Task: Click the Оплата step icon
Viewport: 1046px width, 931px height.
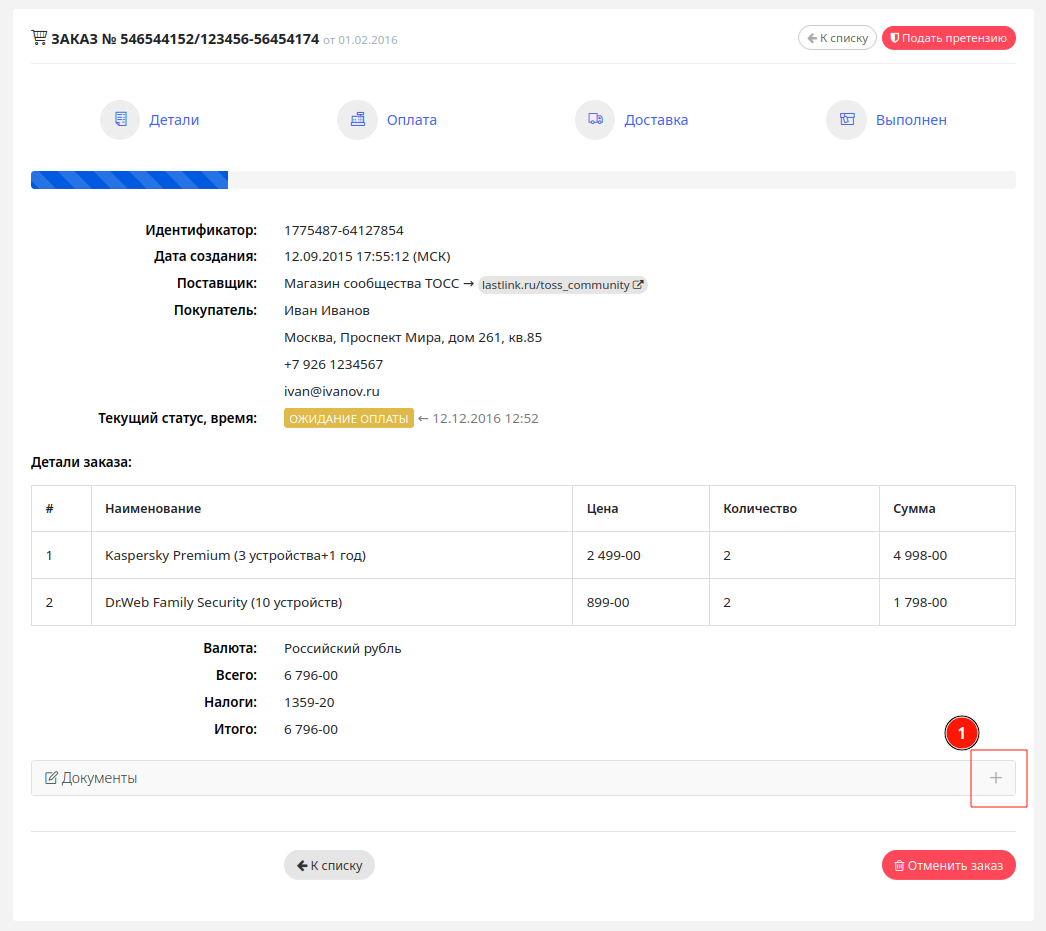Action: (x=358, y=119)
